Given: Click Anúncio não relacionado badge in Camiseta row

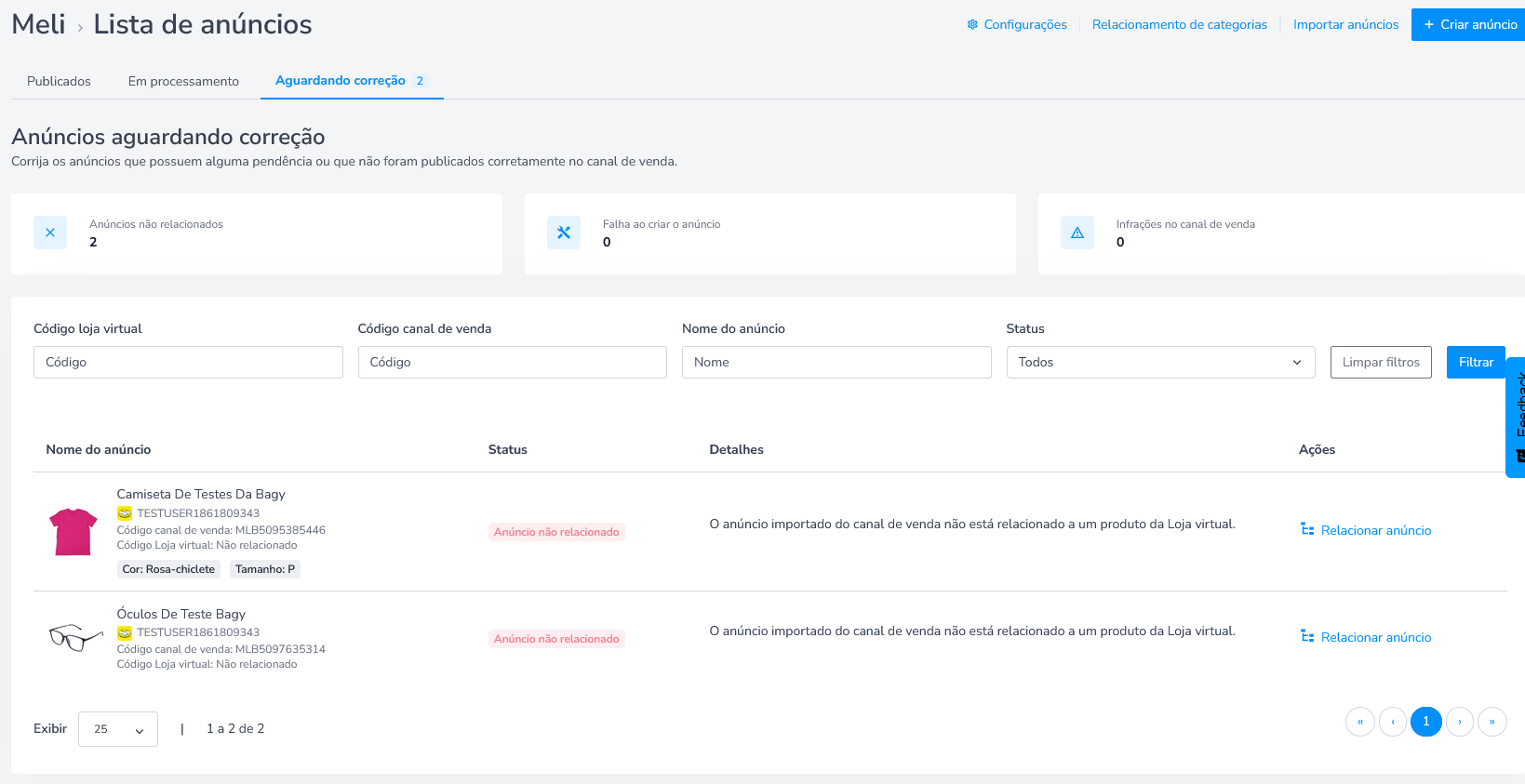Looking at the screenshot, I should click(x=556, y=532).
